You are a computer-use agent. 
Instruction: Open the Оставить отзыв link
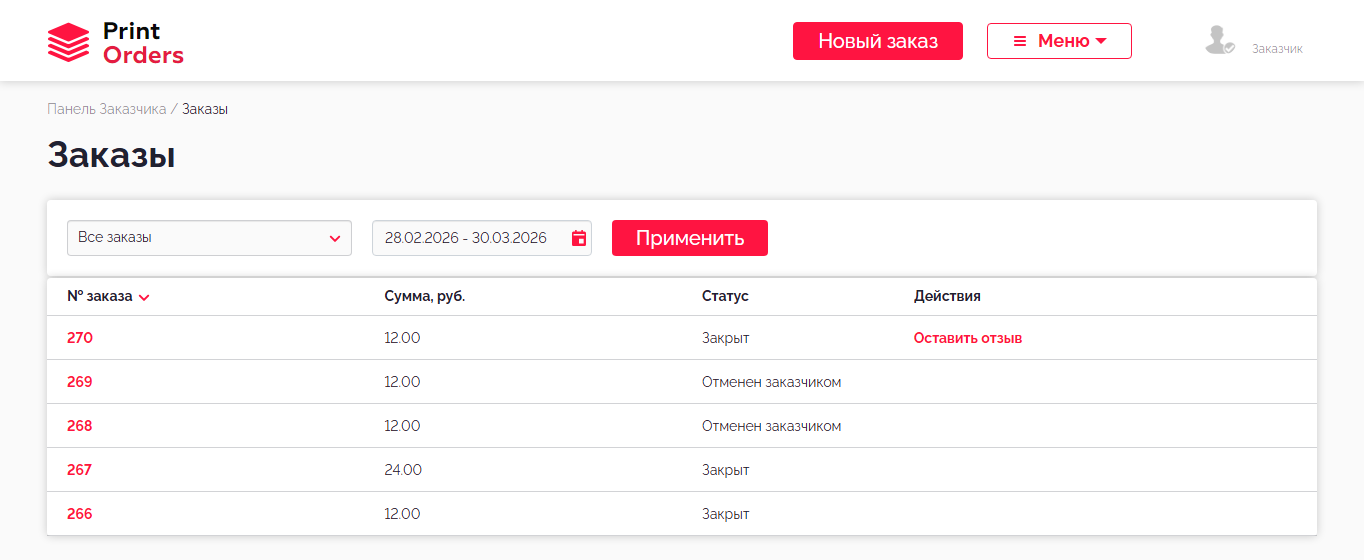coord(967,338)
